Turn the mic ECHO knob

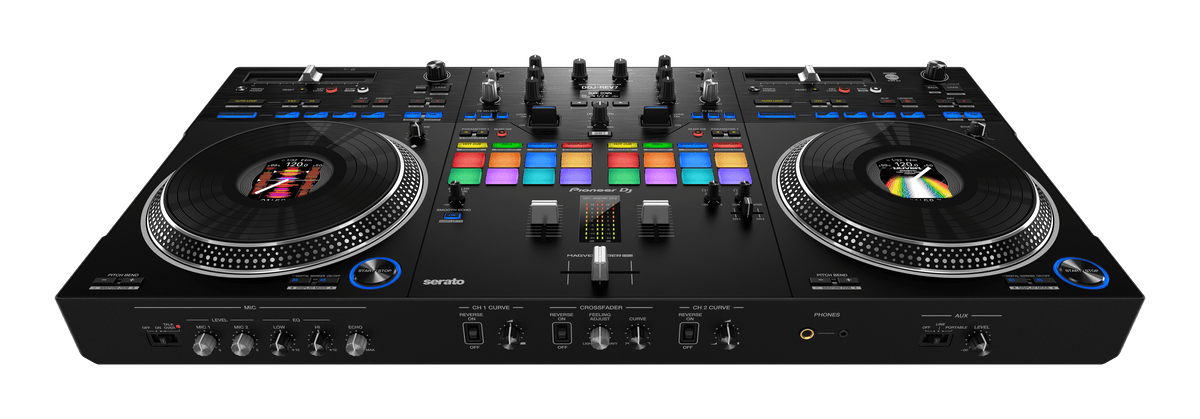(x=356, y=345)
